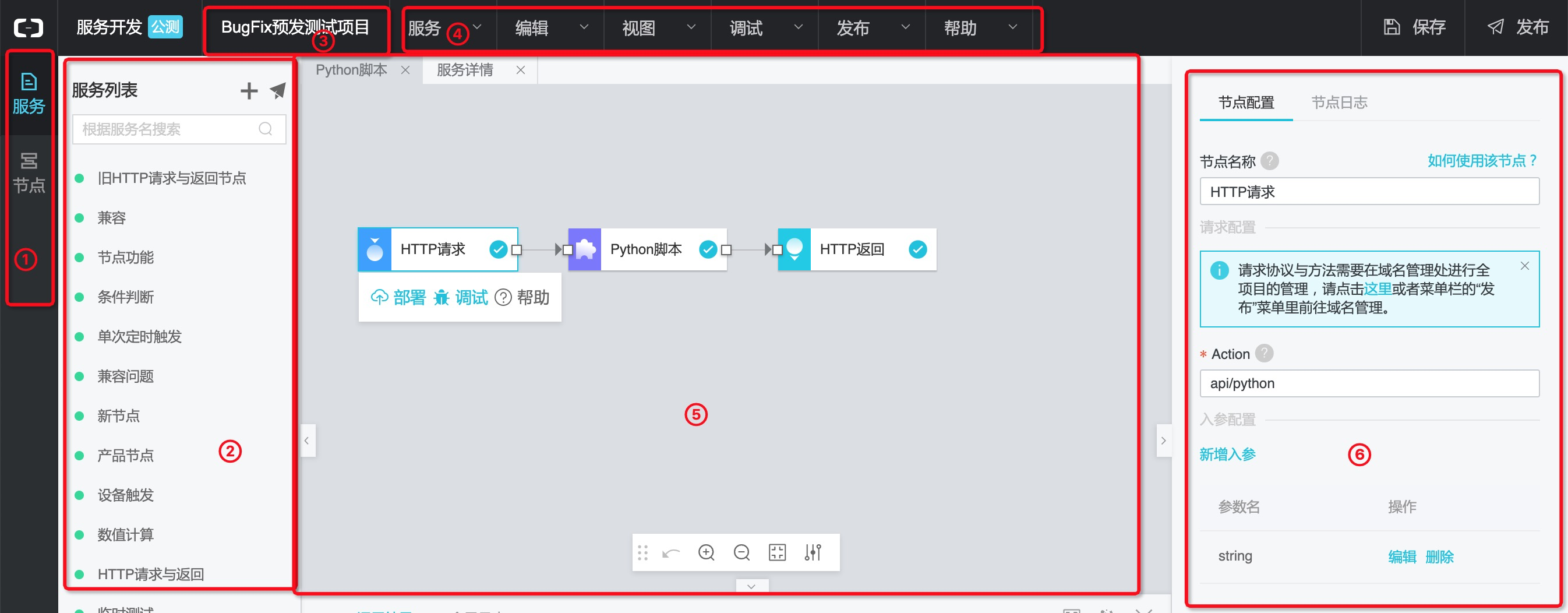Click the 这里 link in the notice

coord(1378,288)
